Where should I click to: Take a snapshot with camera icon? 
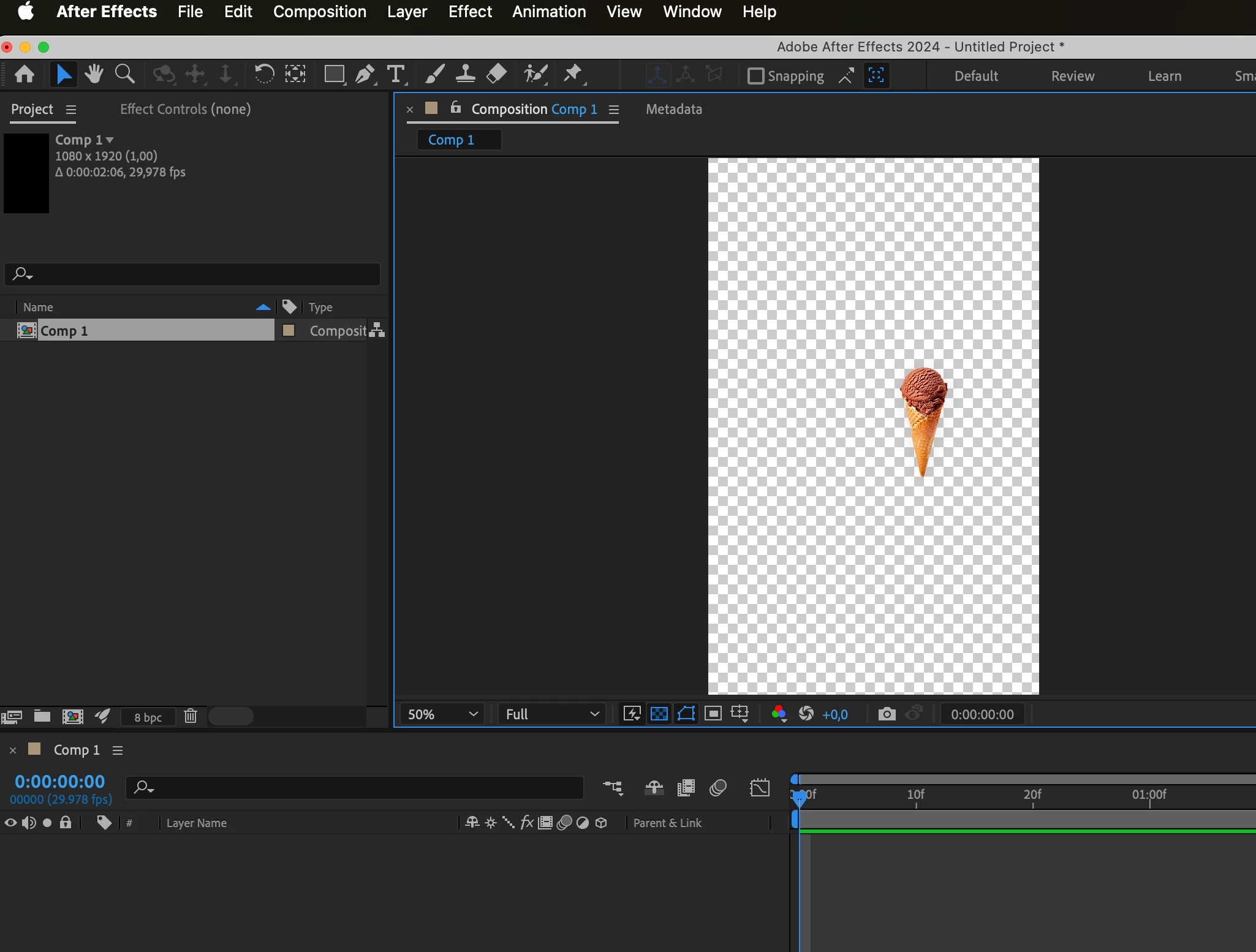coord(887,714)
